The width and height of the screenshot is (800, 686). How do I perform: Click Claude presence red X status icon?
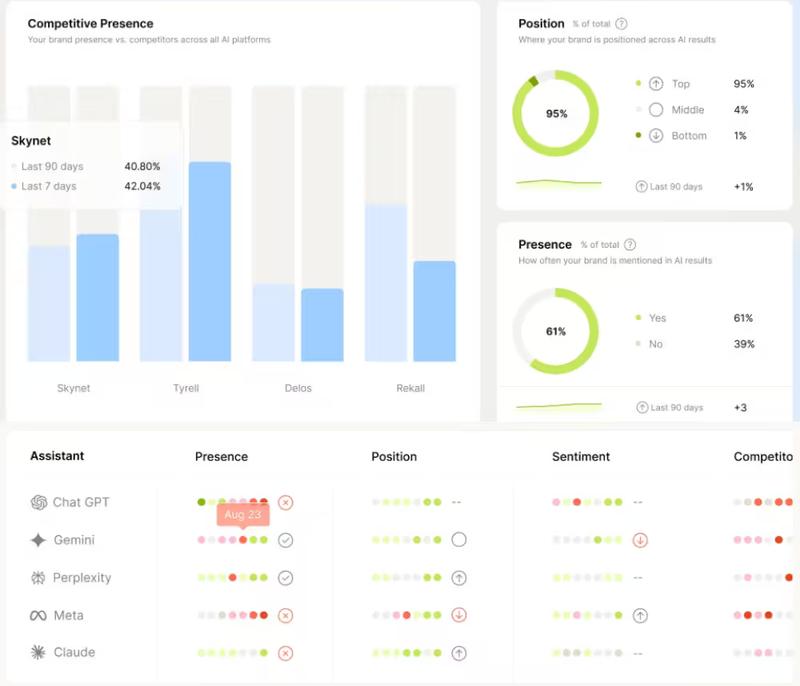coord(286,653)
